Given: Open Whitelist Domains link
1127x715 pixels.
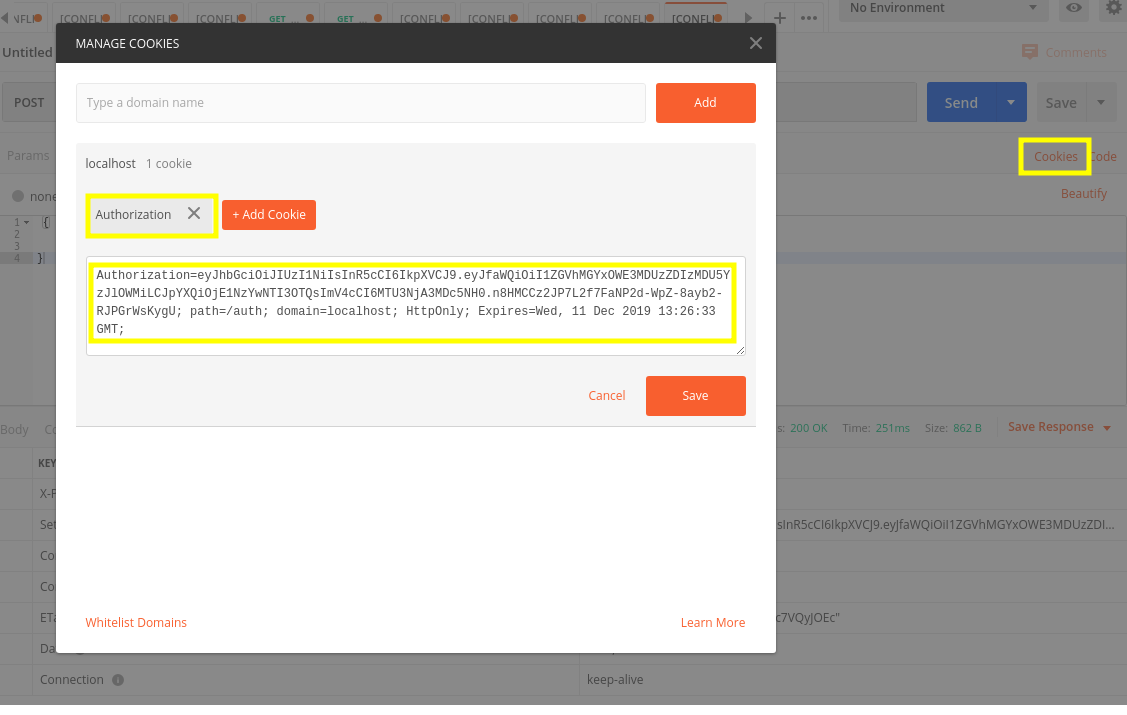Looking at the screenshot, I should point(136,623).
